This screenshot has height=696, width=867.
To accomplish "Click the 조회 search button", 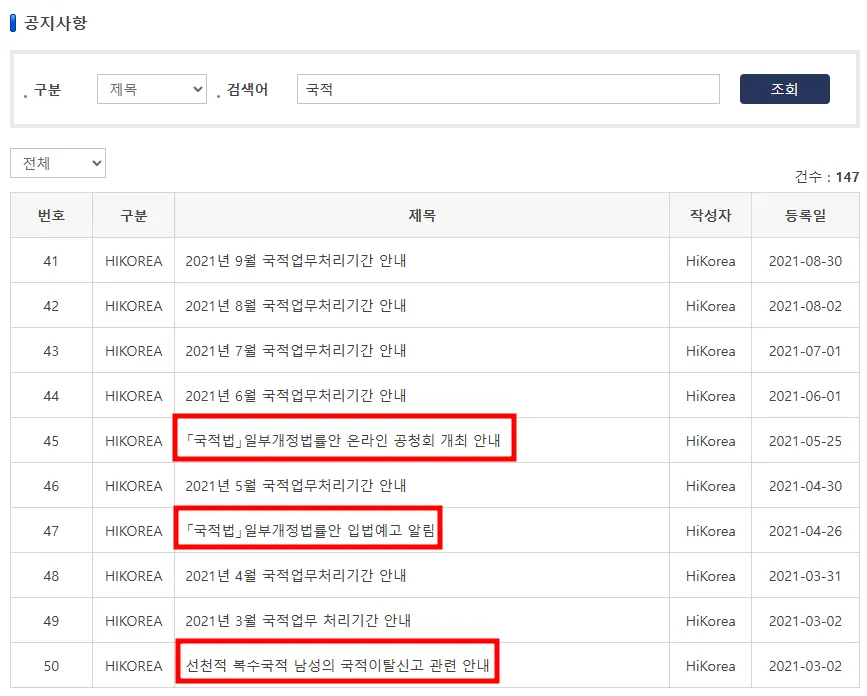I will click(x=785, y=89).
